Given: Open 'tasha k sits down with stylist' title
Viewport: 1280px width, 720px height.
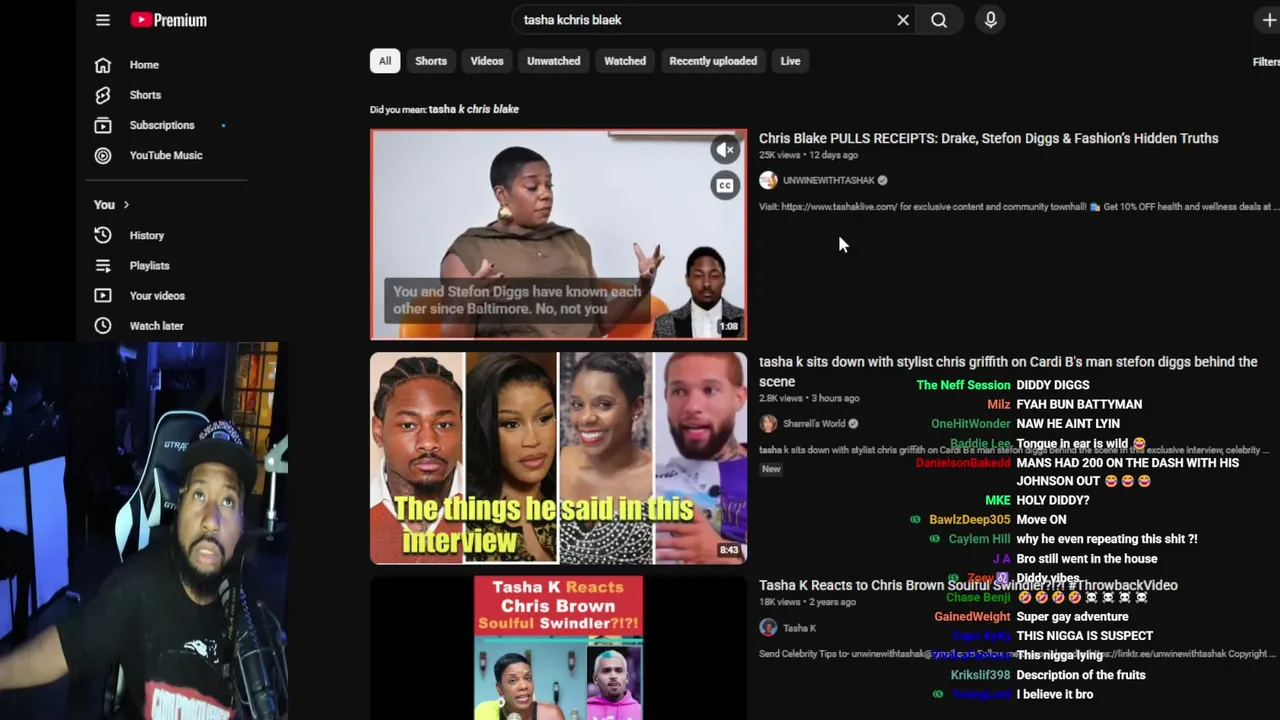Looking at the screenshot, I should [x=1008, y=371].
